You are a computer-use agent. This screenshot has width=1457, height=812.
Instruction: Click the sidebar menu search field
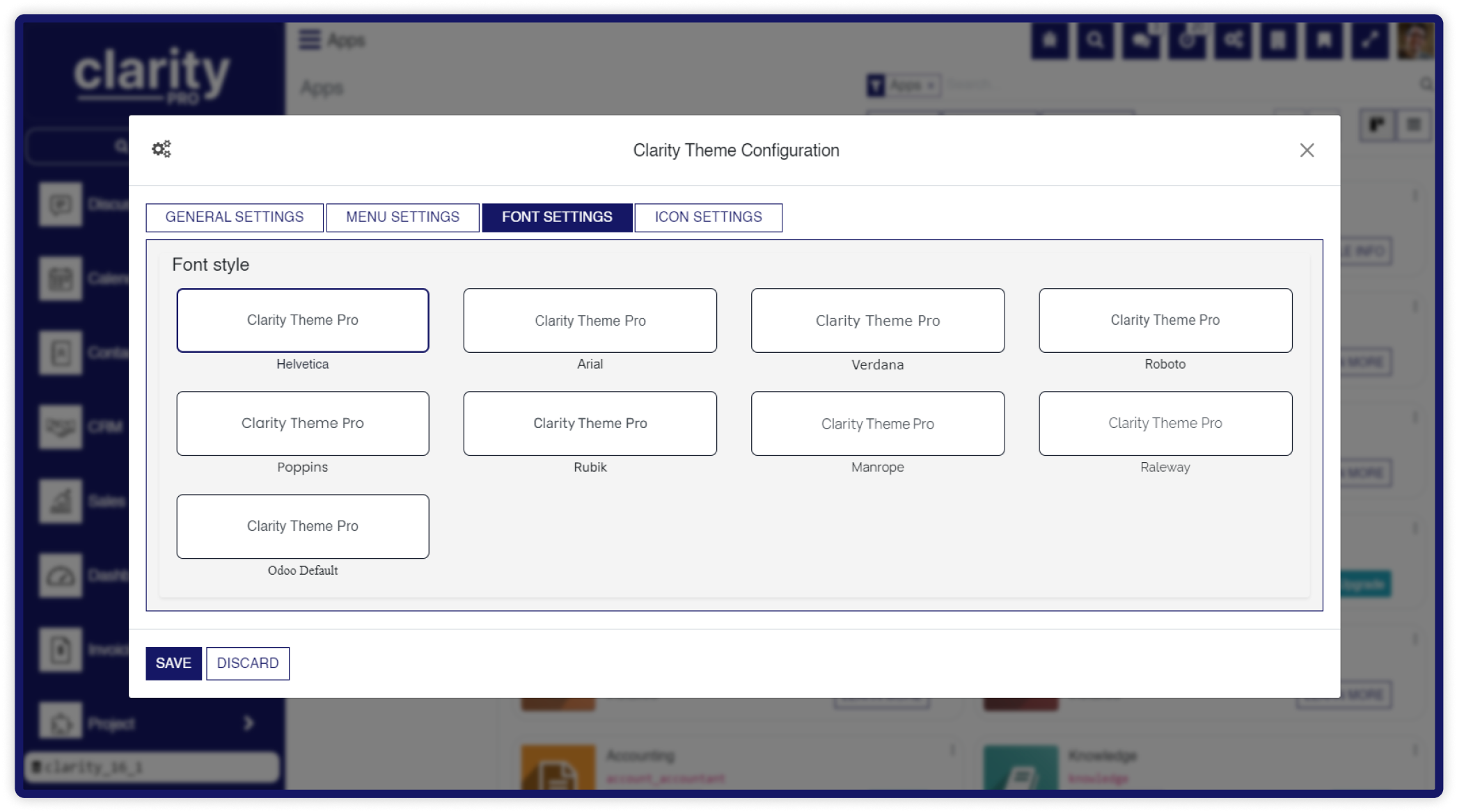point(78,146)
